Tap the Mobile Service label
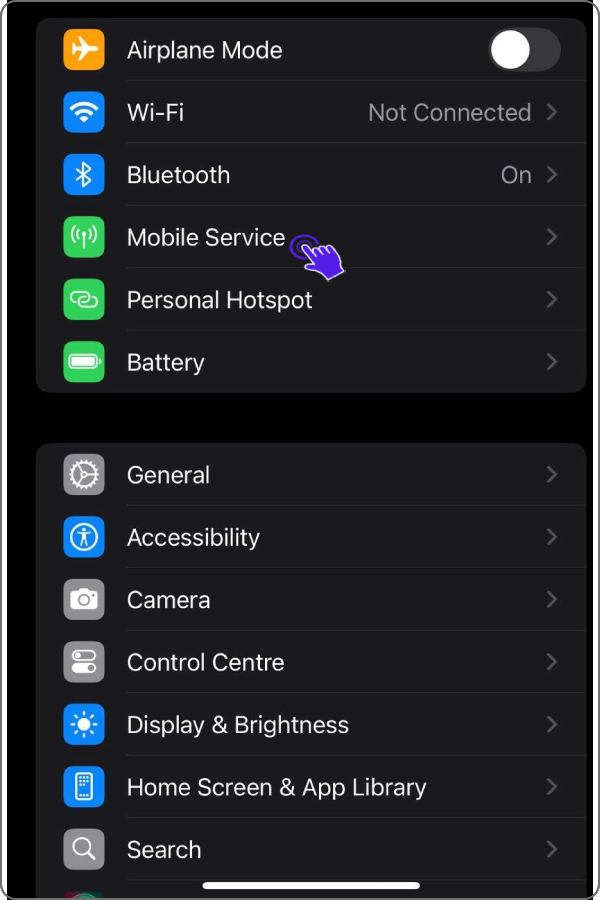 pyautogui.click(x=206, y=238)
